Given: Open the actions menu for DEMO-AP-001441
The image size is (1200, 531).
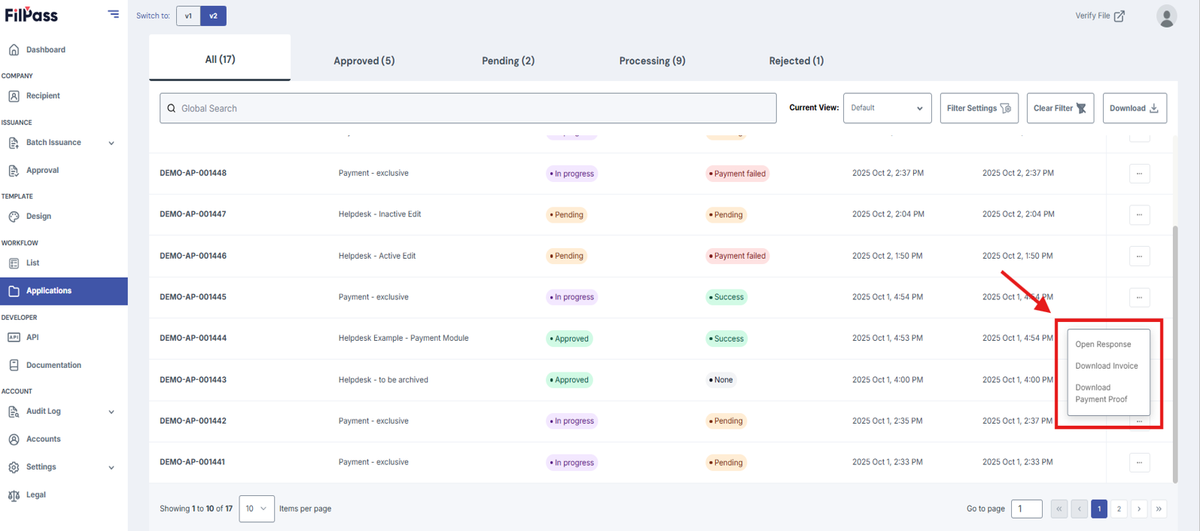Looking at the screenshot, I should click(x=1139, y=462).
